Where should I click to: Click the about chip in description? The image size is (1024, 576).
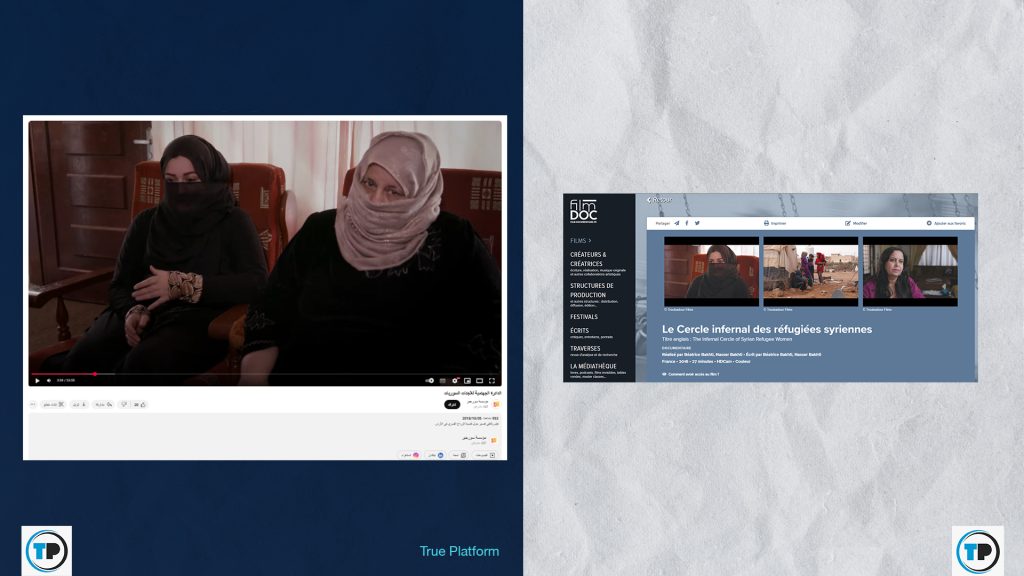(459, 455)
